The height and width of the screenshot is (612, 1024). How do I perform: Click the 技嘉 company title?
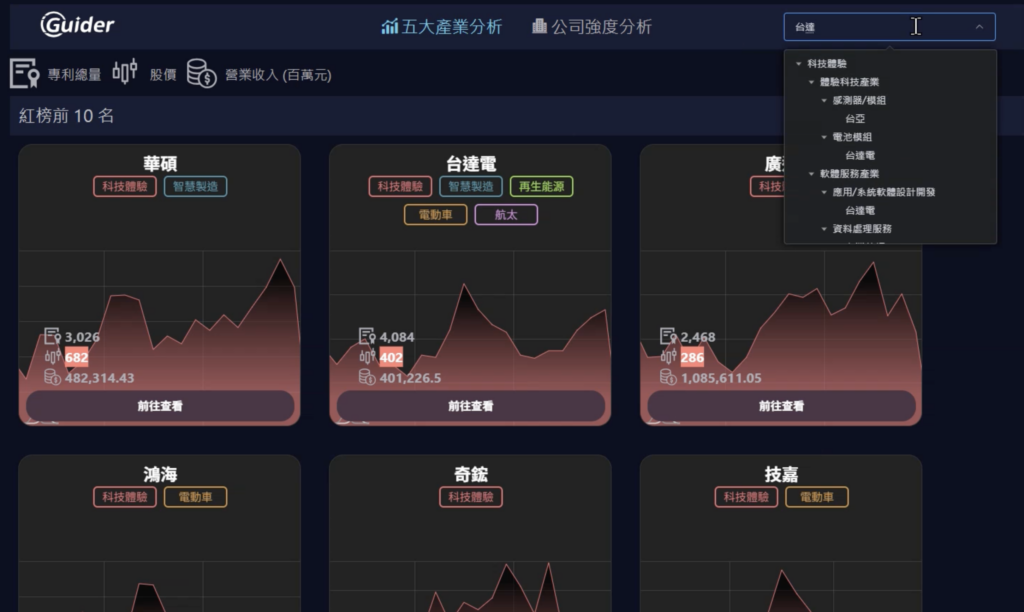781,474
